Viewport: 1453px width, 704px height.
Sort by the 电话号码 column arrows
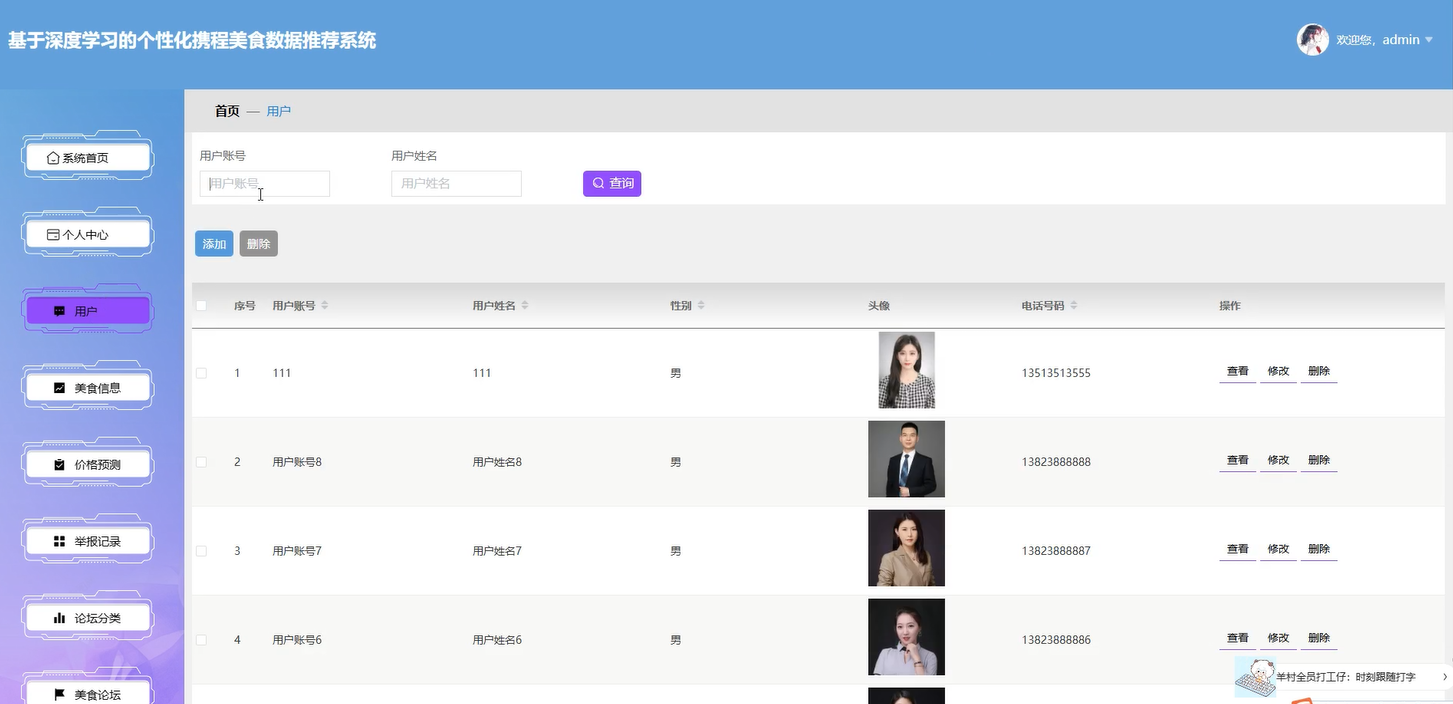[1073, 306]
